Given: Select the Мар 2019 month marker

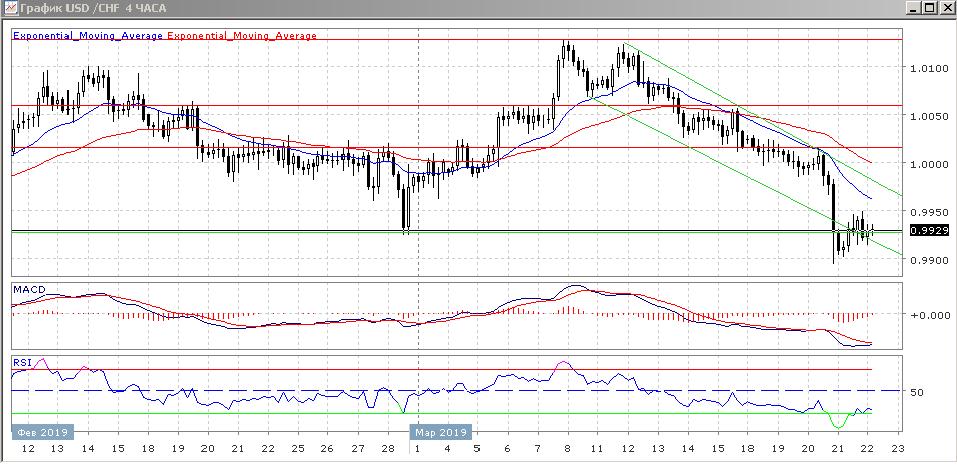Looking at the screenshot, I should click(x=440, y=432).
